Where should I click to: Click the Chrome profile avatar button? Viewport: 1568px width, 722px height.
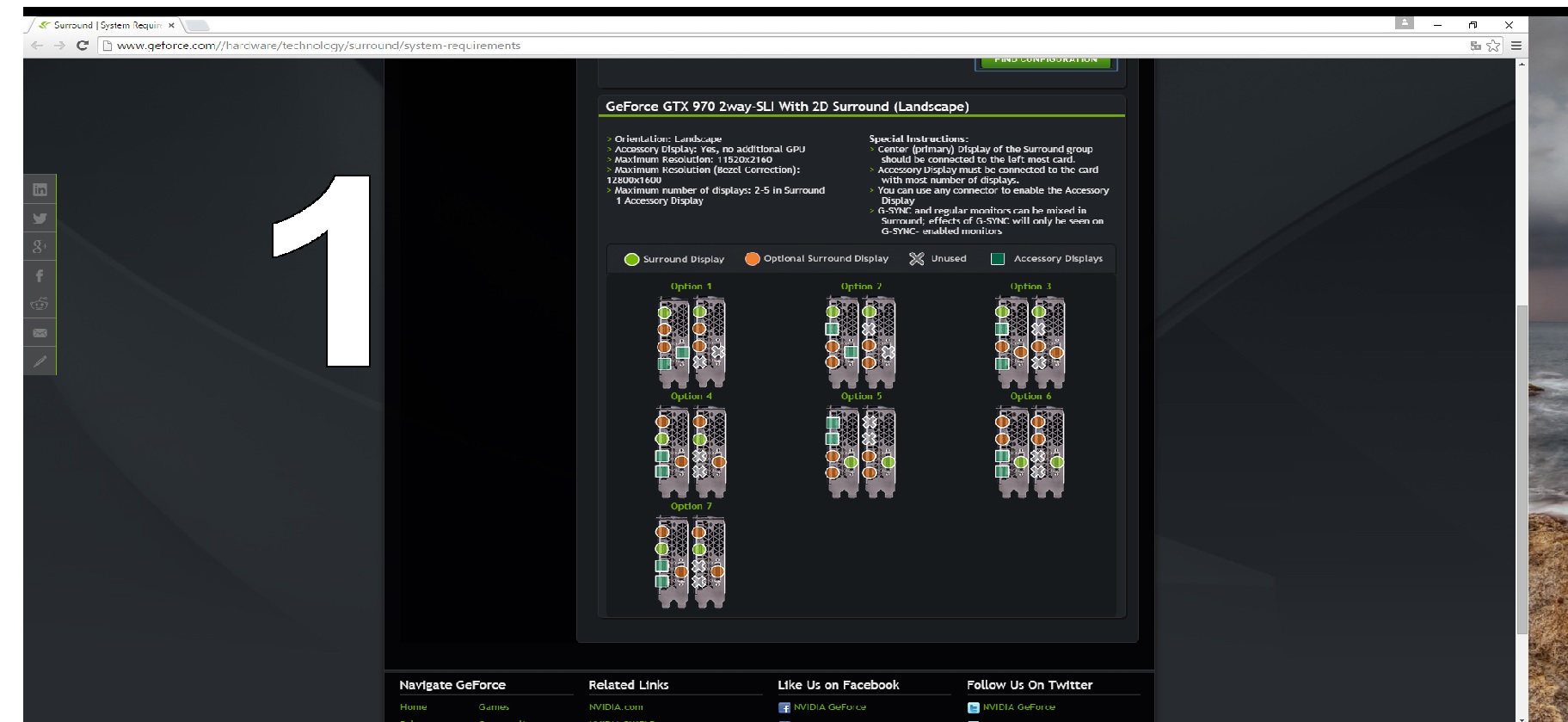click(1405, 23)
